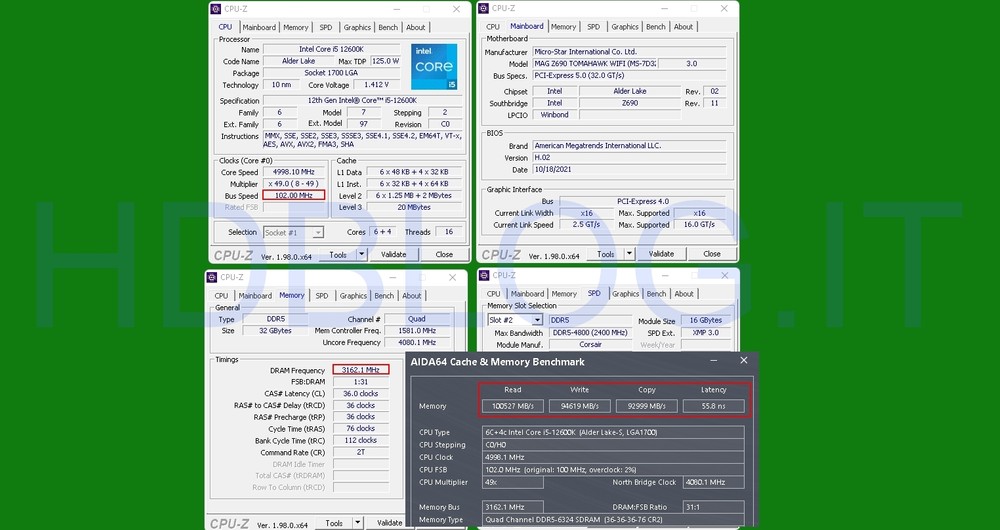1000x530 pixels.
Task: Click the Uncore Frequency value 4080.1 MHz
Action: click(x=416, y=342)
